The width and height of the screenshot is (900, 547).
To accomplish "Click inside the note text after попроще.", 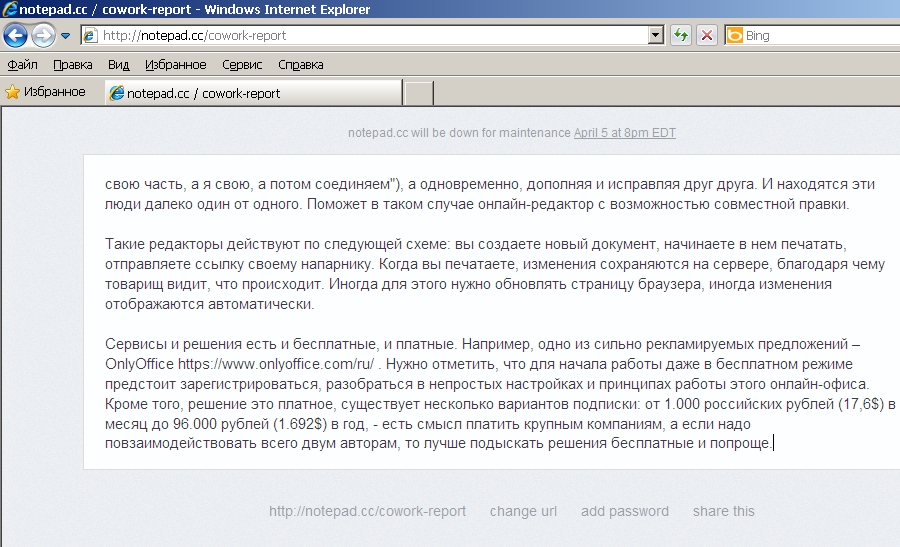I will click(774, 444).
